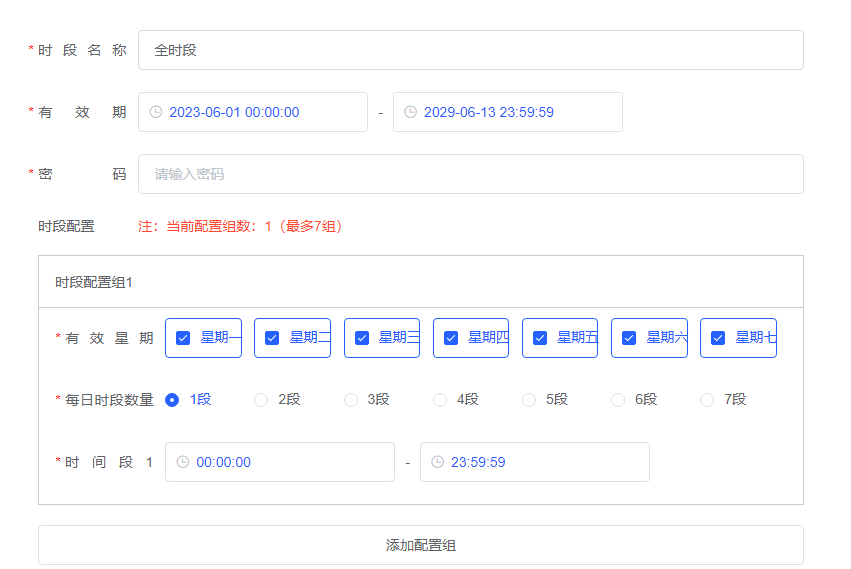Screen dimensions: 851x569
Task: Open the start date picker 2023-06-01
Action: click(x=253, y=112)
